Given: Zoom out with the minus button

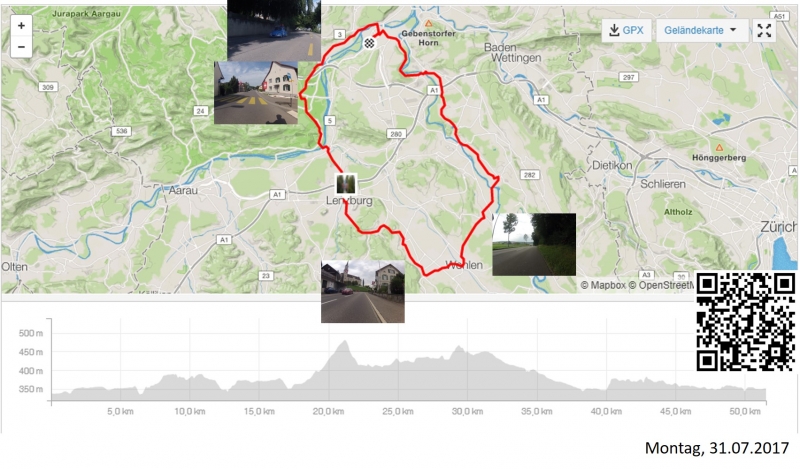Looking at the screenshot, I should click(x=21, y=47).
